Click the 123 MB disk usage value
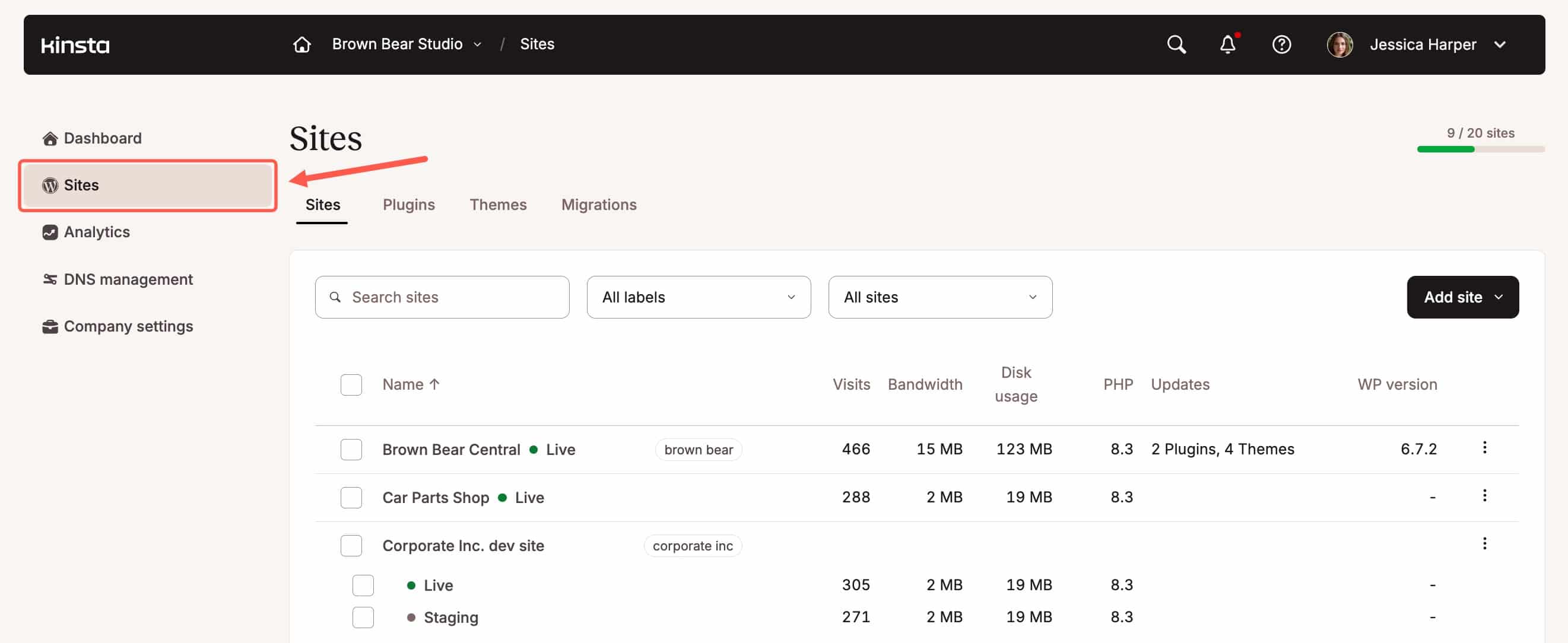1568x643 pixels. 1024,449
